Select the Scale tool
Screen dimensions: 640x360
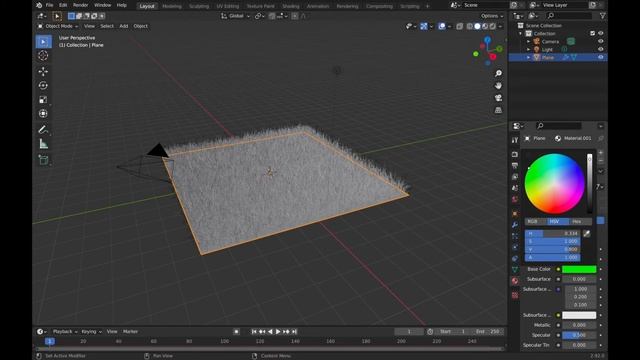(x=43, y=100)
